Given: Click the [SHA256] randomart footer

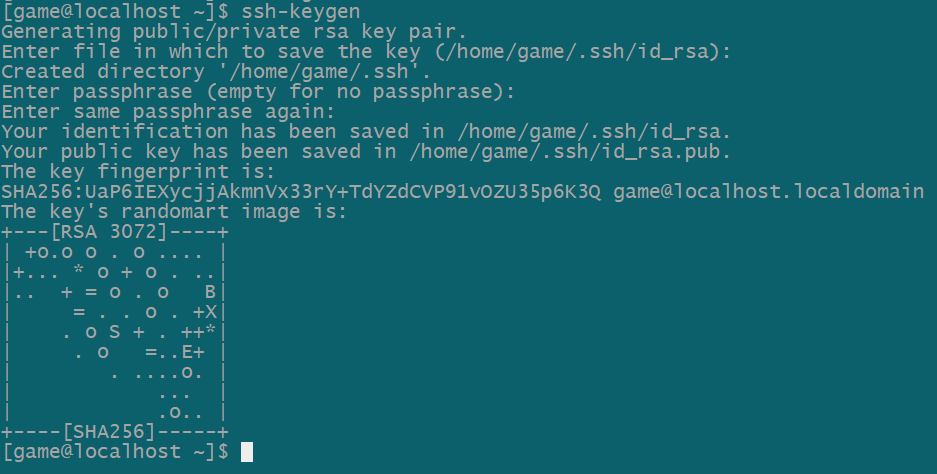Looking at the screenshot, I should pos(114,432).
